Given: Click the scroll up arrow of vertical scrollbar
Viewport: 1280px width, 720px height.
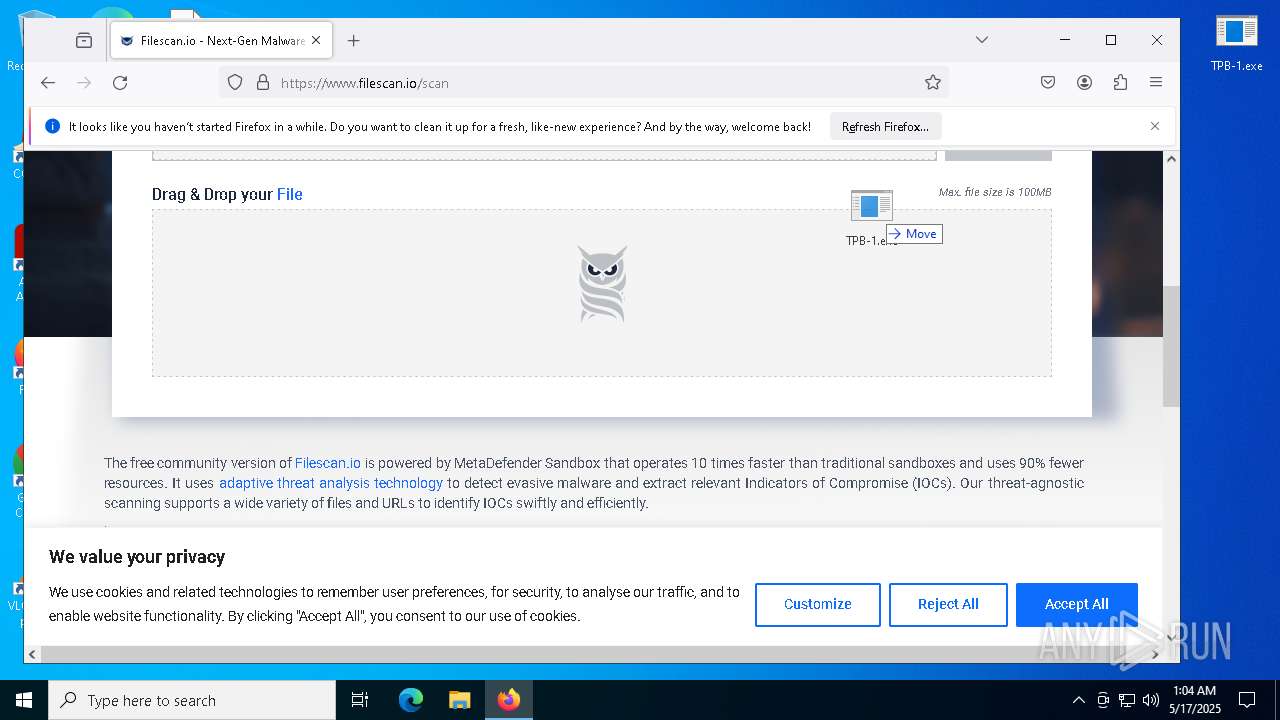Looking at the screenshot, I should pyautogui.click(x=1171, y=159).
